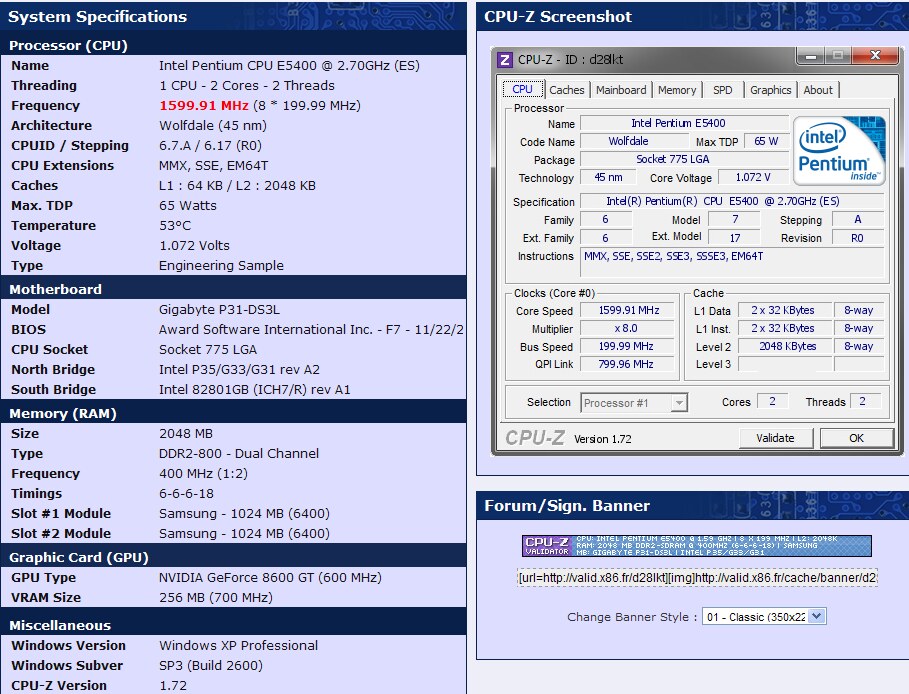Select the Memory tab

(677, 90)
